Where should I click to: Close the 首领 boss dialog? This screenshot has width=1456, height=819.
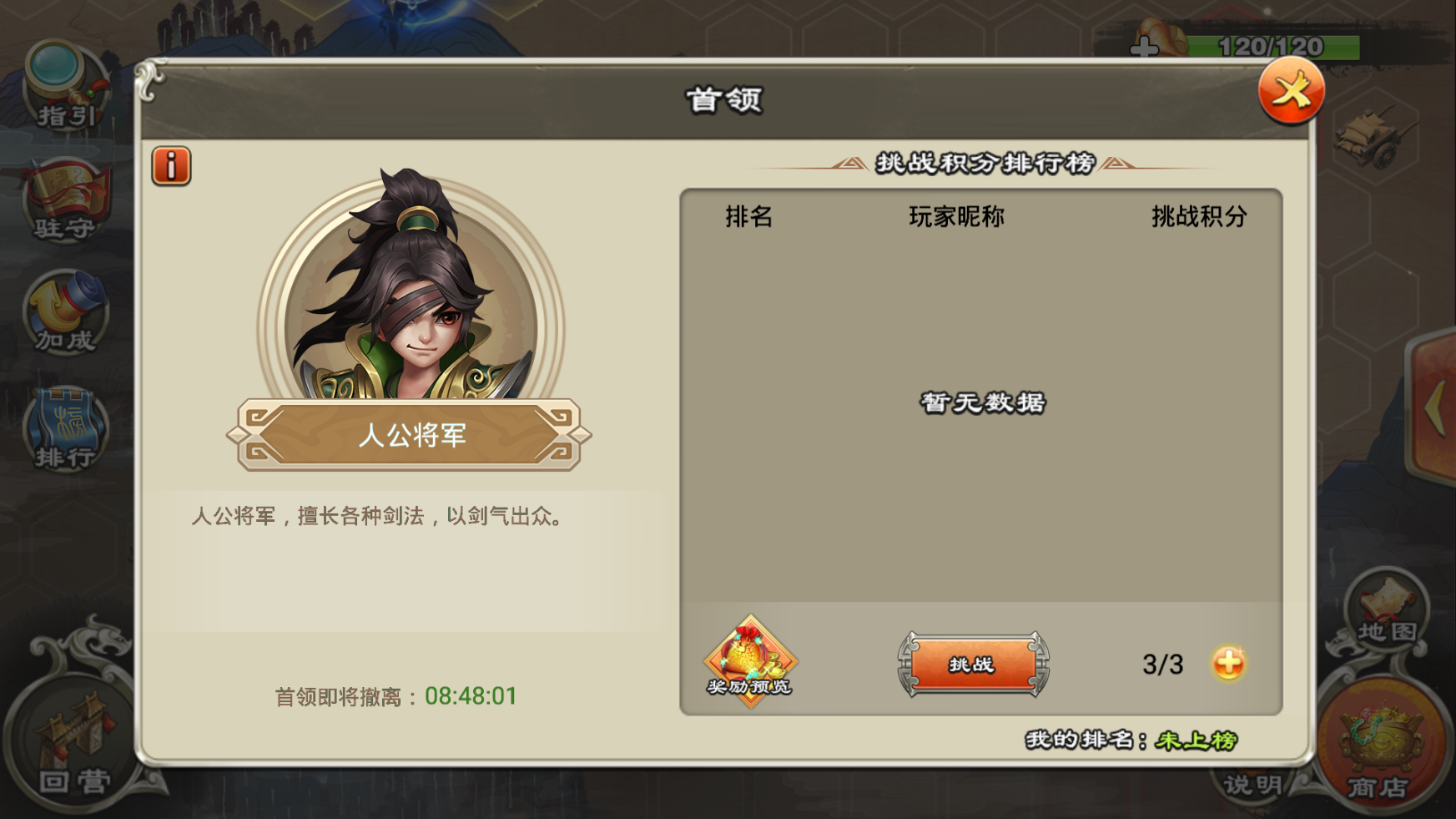coord(1291,91)
